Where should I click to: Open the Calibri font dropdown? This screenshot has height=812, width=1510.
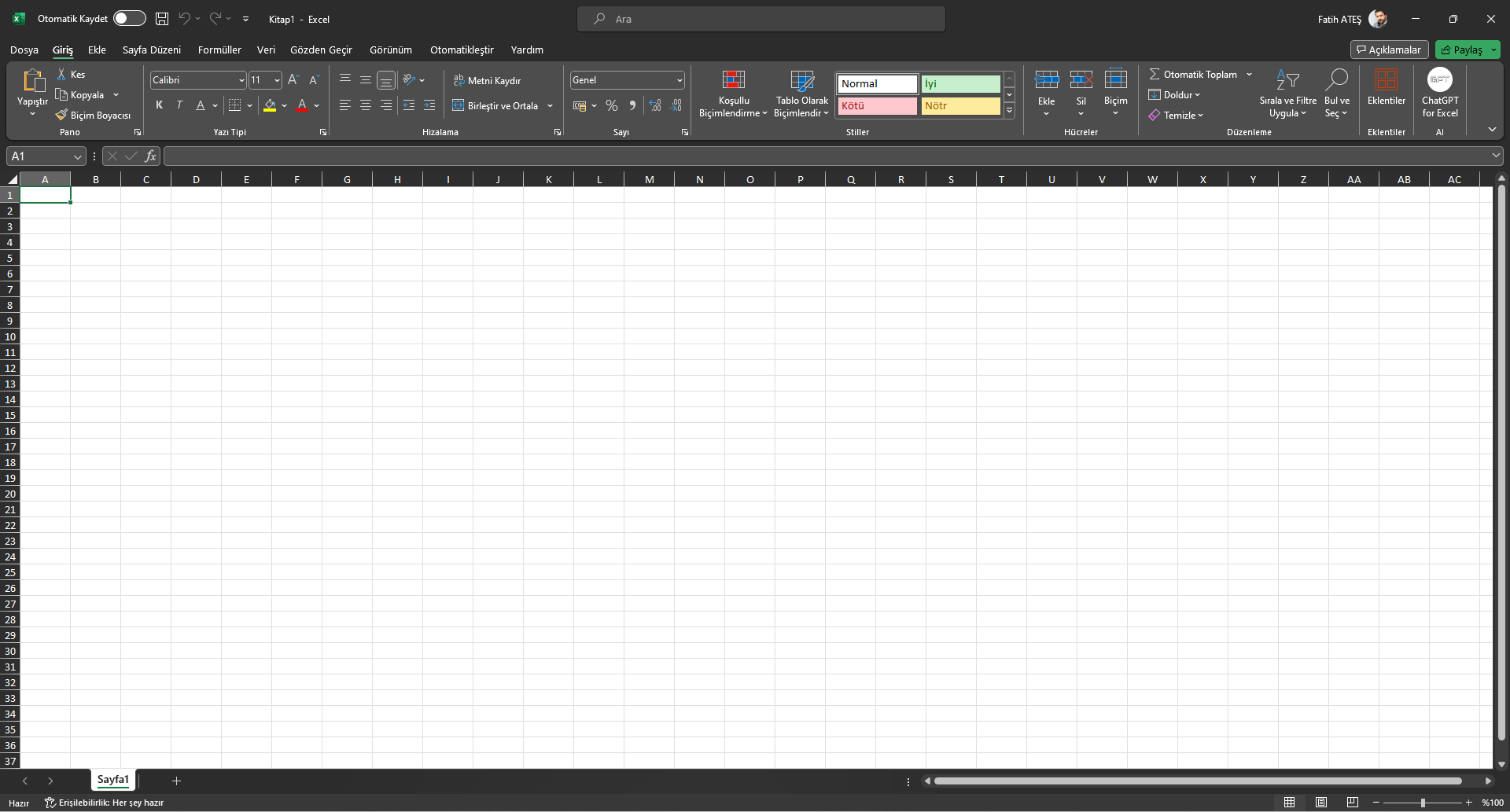pos(240,79)
